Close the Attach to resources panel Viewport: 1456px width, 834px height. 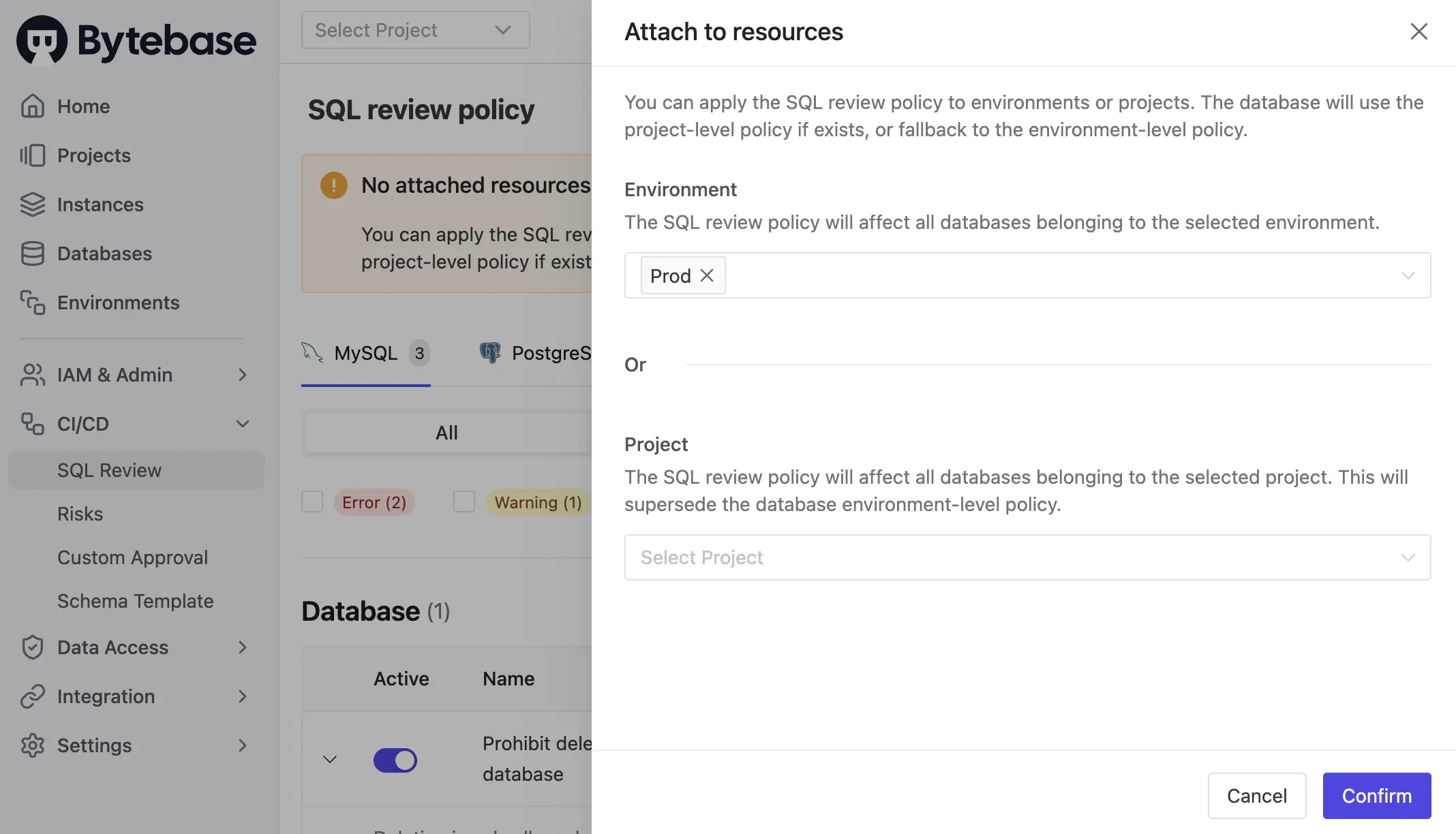tap(1419, 31)
